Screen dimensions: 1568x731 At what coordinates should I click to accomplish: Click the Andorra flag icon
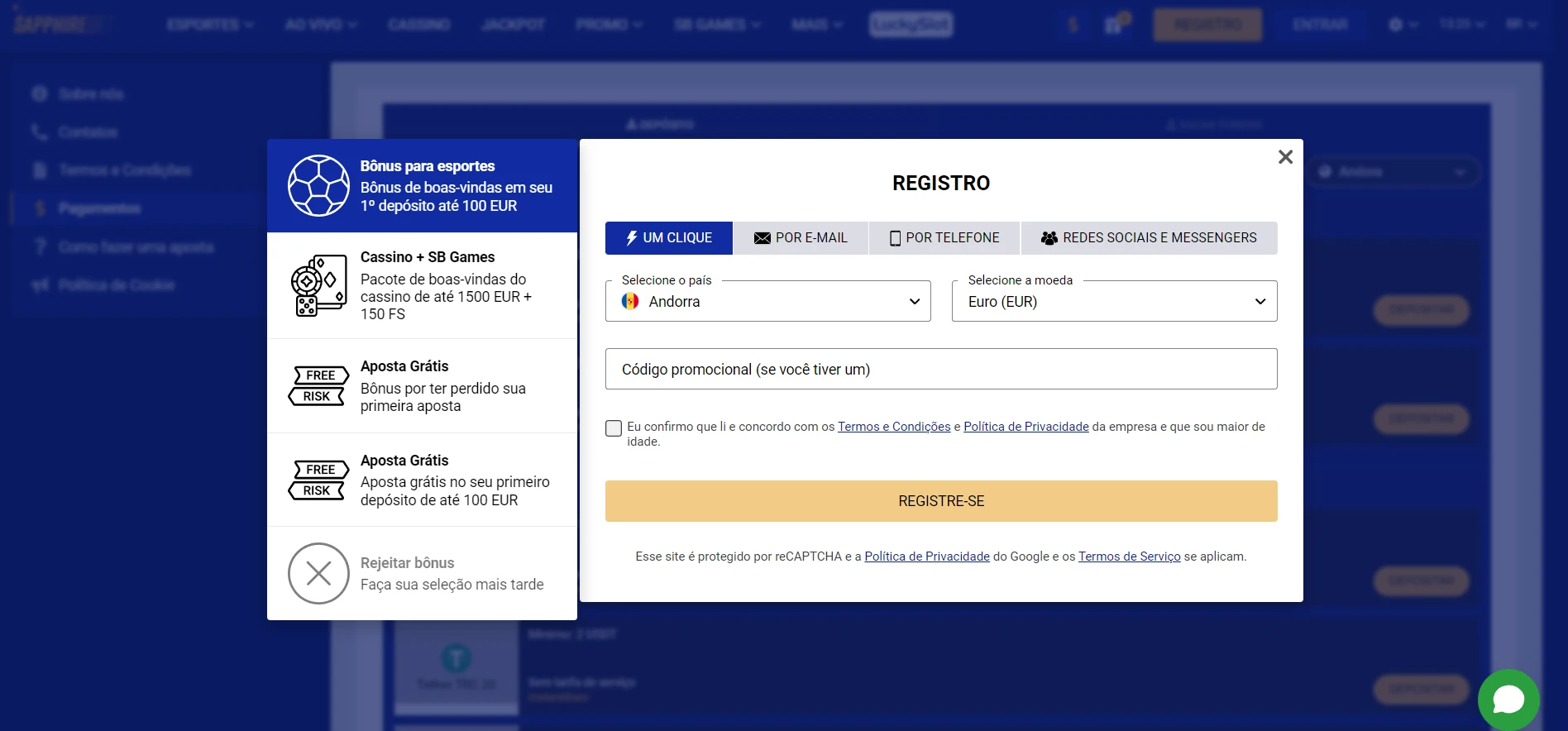[630, 302]
